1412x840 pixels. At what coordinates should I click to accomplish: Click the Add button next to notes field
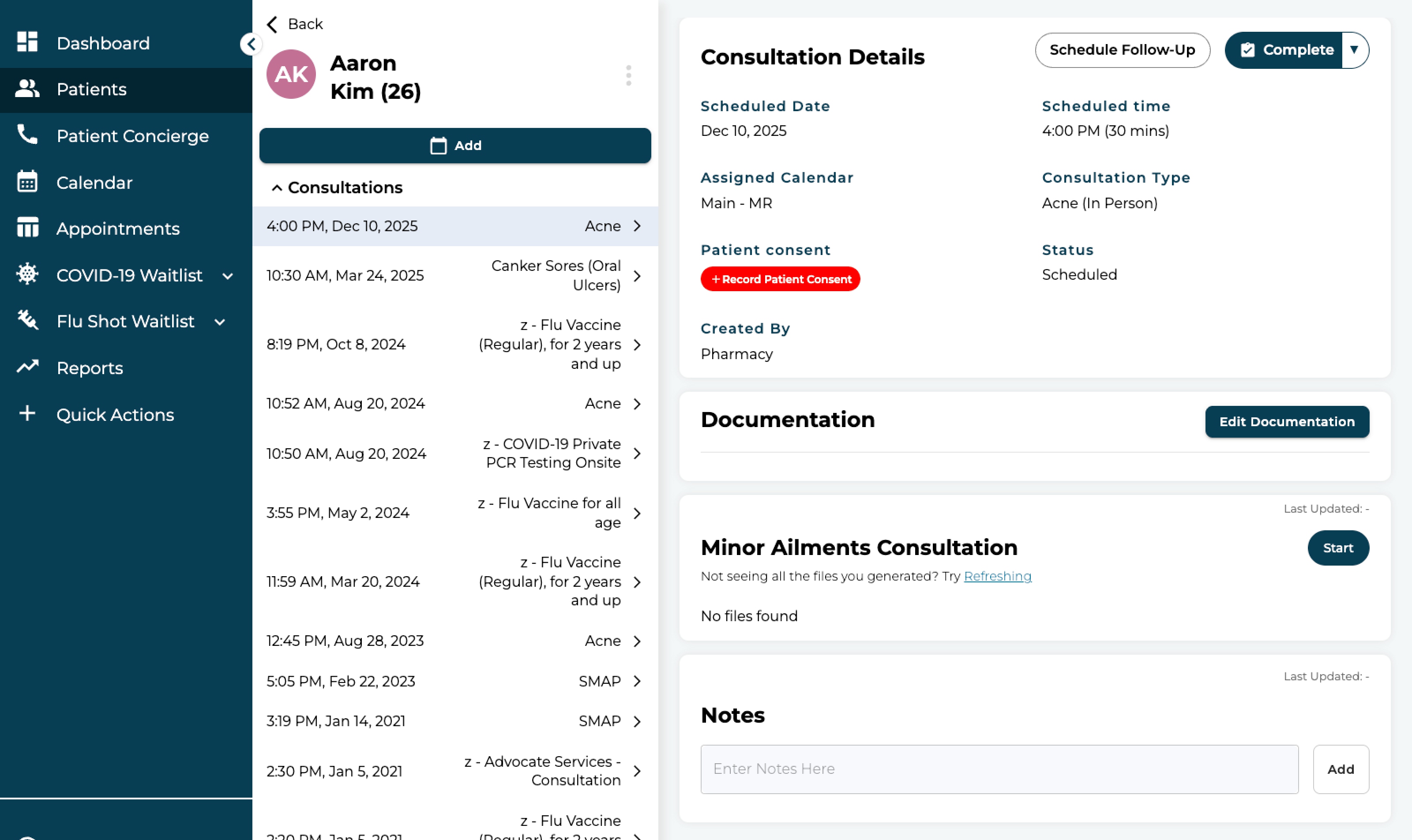tap(1341, 769)
